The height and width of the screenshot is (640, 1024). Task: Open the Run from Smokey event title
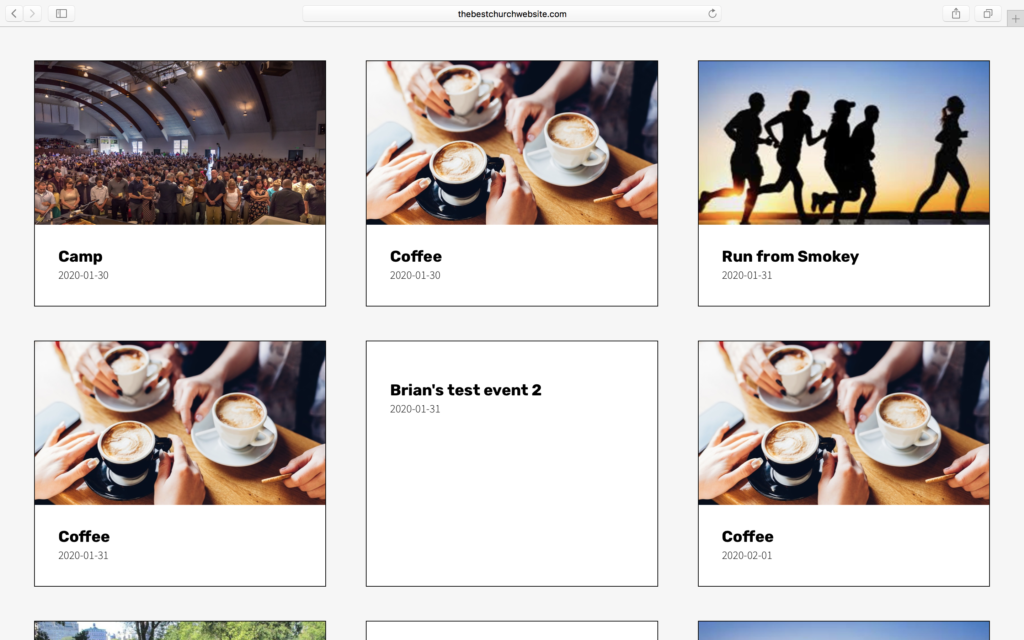tap(790, 256)
